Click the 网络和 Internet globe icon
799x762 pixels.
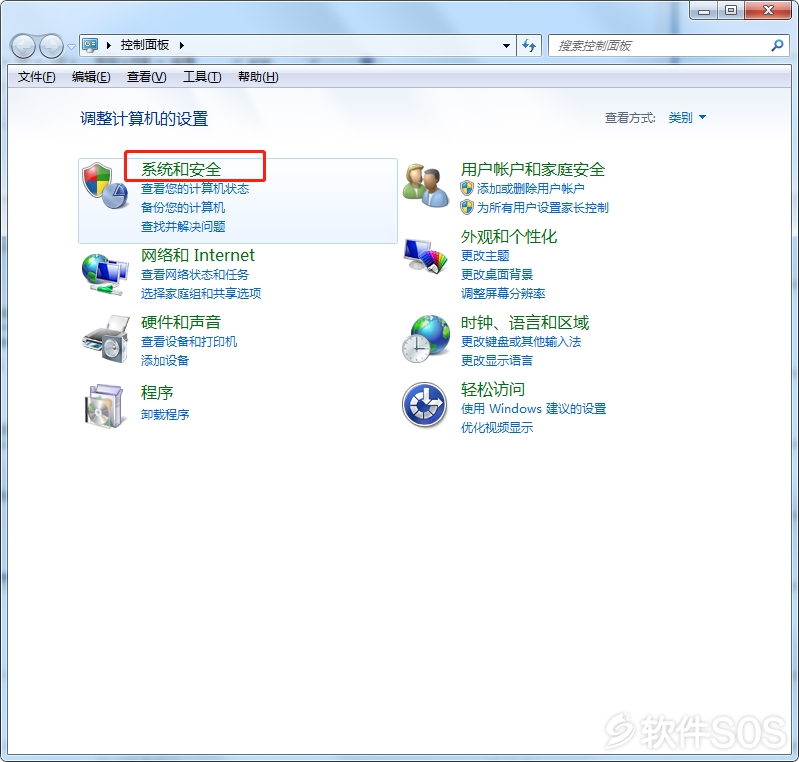[105, 274]
